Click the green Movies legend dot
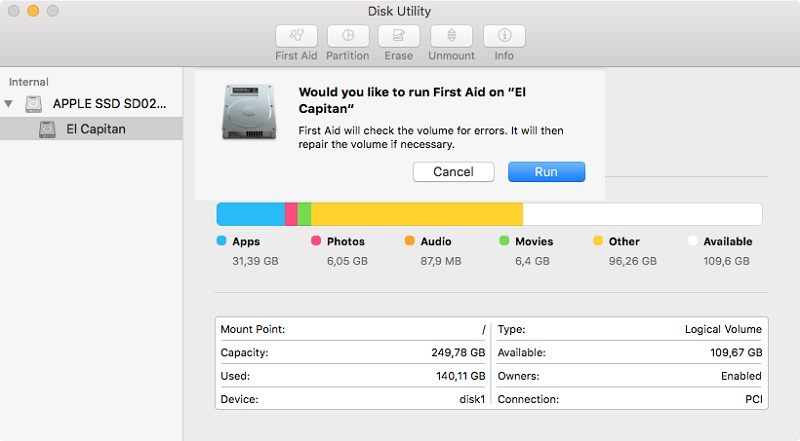The height and width of the screenshot is (441, 800). coord(505,241)
